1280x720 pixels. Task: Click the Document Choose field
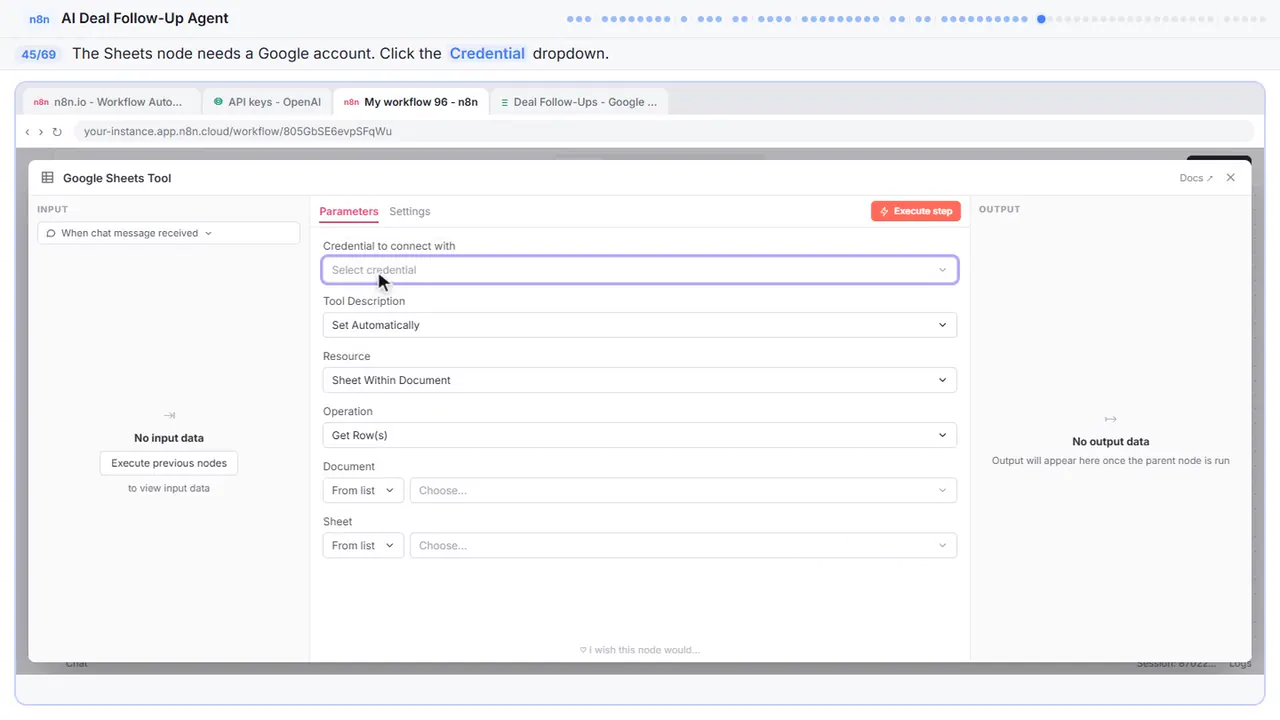[683, 490]
